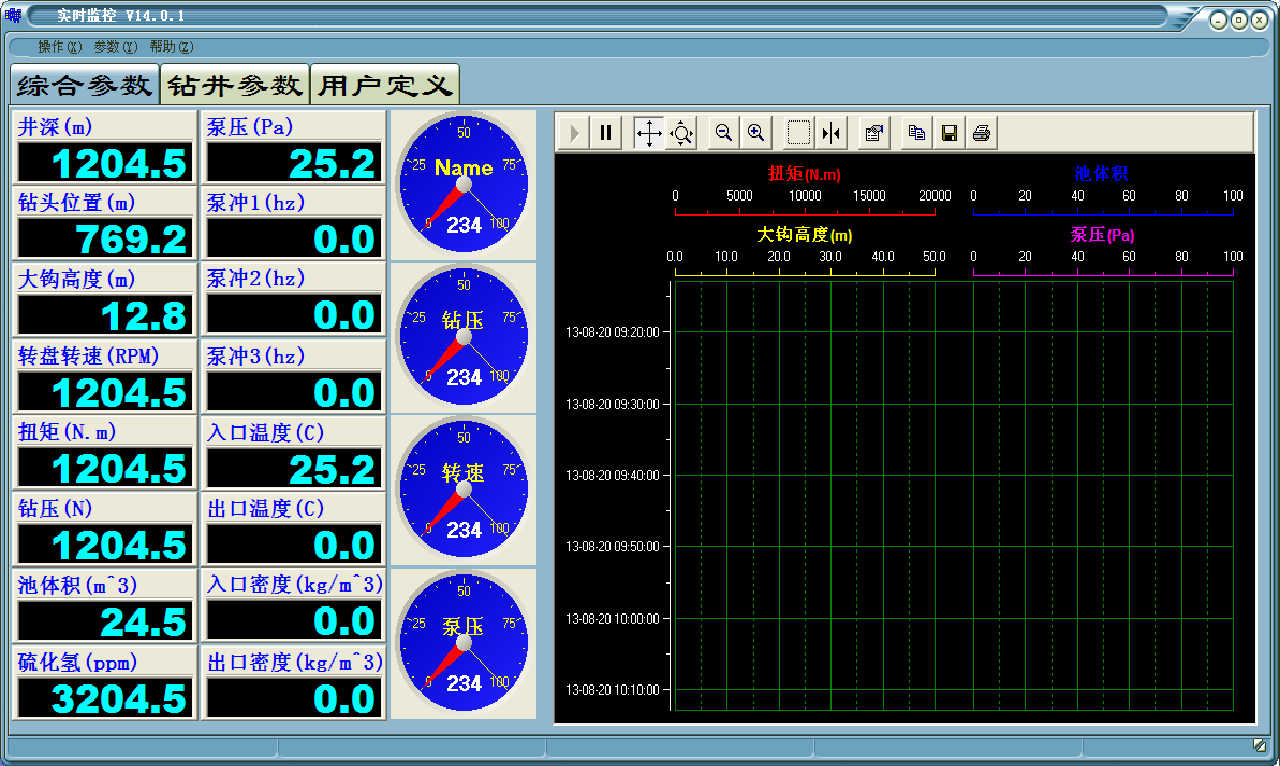1280x766 pixels.
Task: Click the 大钩高度 value 12.8
Action: click(104, 316)
